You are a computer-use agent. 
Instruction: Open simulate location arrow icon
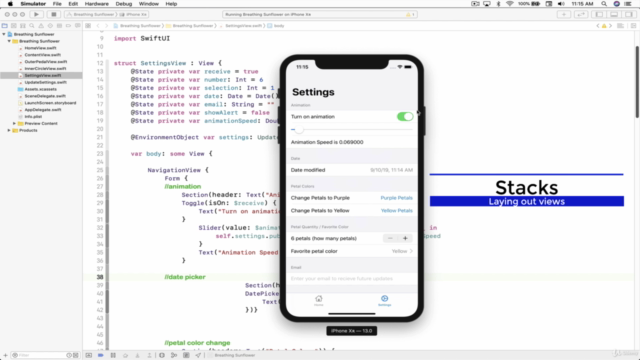(x=198, y=355)
